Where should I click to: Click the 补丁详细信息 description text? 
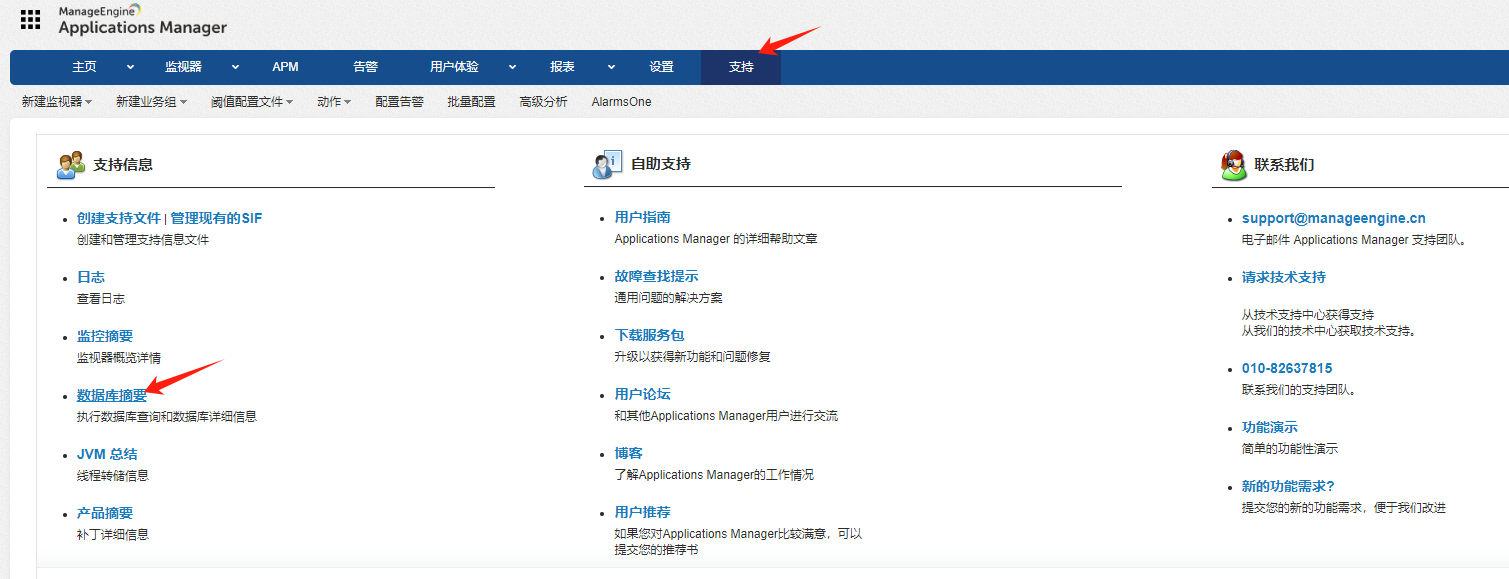coord(113,535)
